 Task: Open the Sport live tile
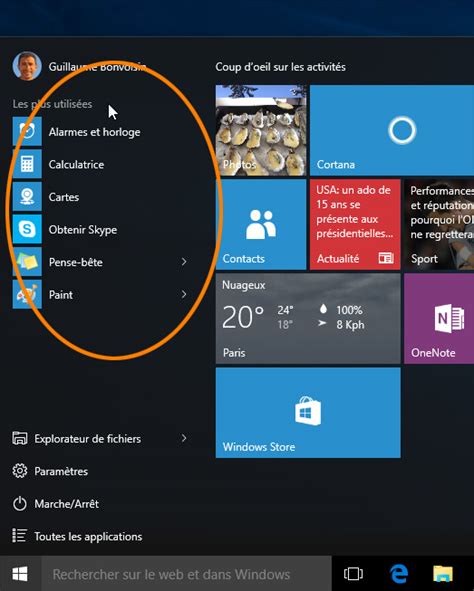(439, 224)
